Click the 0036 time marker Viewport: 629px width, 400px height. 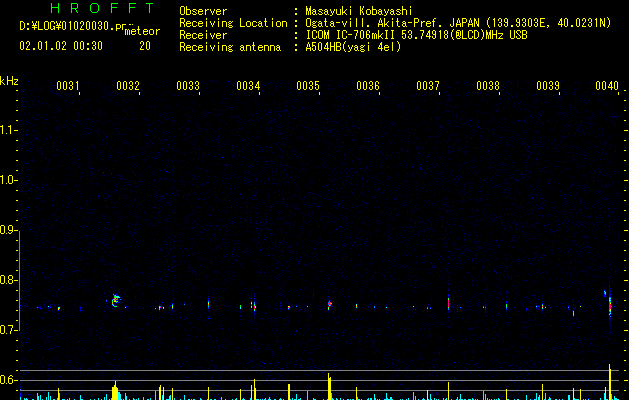[x=368, y=86]
